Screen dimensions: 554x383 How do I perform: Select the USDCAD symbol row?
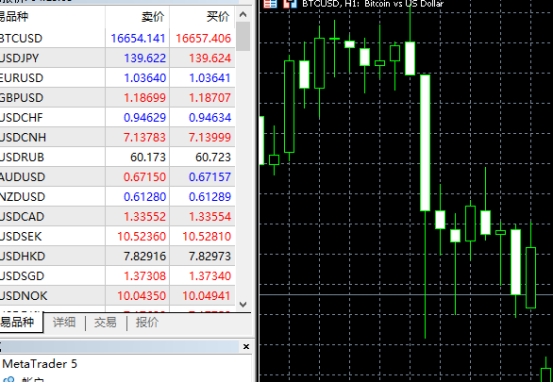tap(117, 216)
